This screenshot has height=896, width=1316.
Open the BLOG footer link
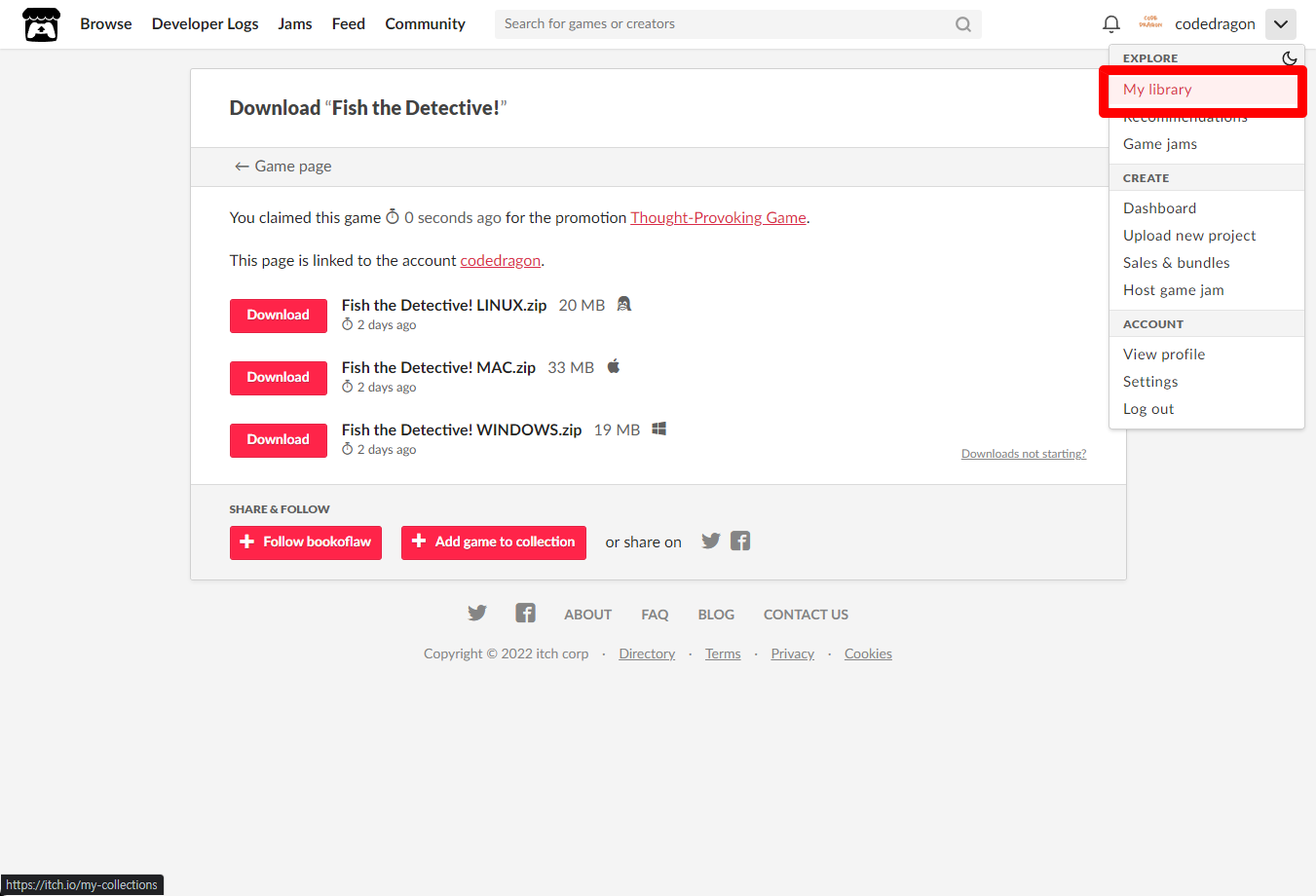tap(716, 615)
